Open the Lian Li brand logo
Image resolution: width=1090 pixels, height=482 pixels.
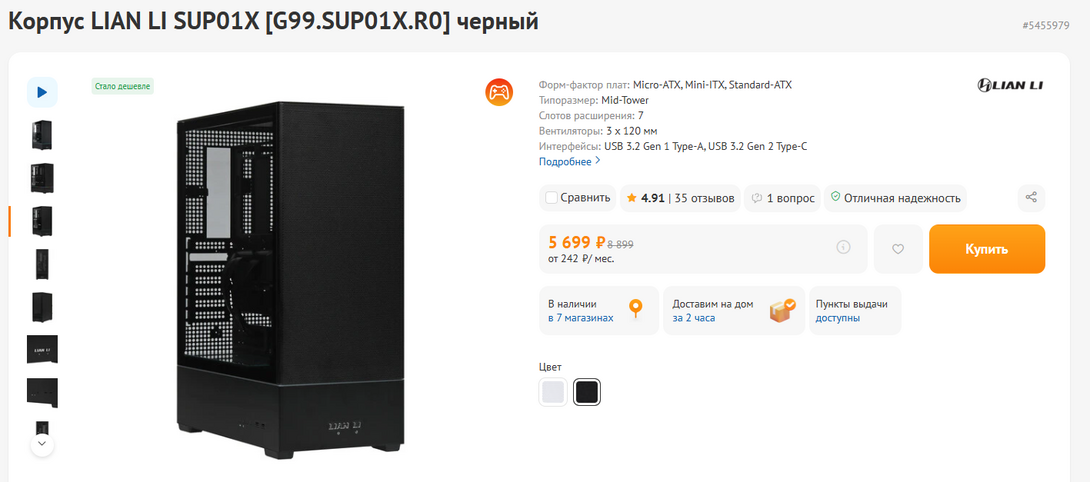pyautogui.click(x=1010, y=86)
